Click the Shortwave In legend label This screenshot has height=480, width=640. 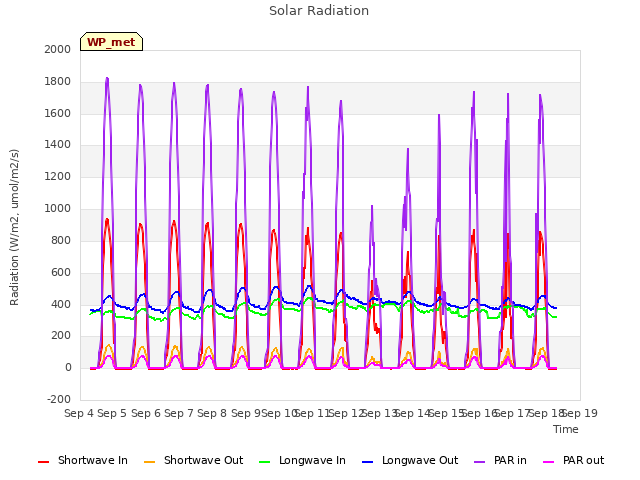[x=93, y=460]
